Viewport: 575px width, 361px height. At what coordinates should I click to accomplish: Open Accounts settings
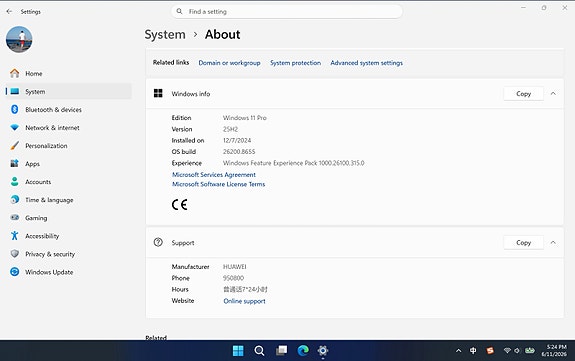(69, 182)
